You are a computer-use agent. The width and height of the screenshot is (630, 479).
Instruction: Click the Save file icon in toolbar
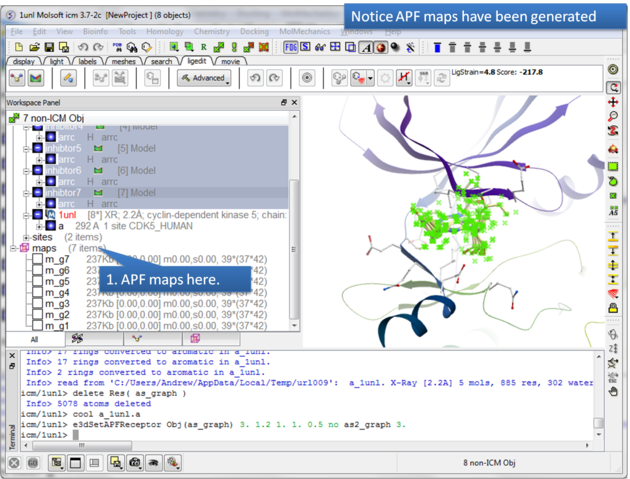tap(50, 47)
